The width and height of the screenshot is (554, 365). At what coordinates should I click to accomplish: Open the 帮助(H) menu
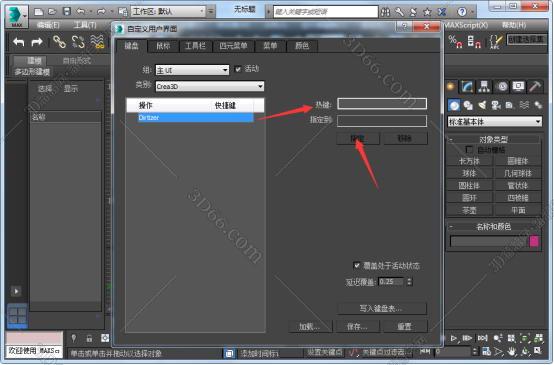[514, 25]
